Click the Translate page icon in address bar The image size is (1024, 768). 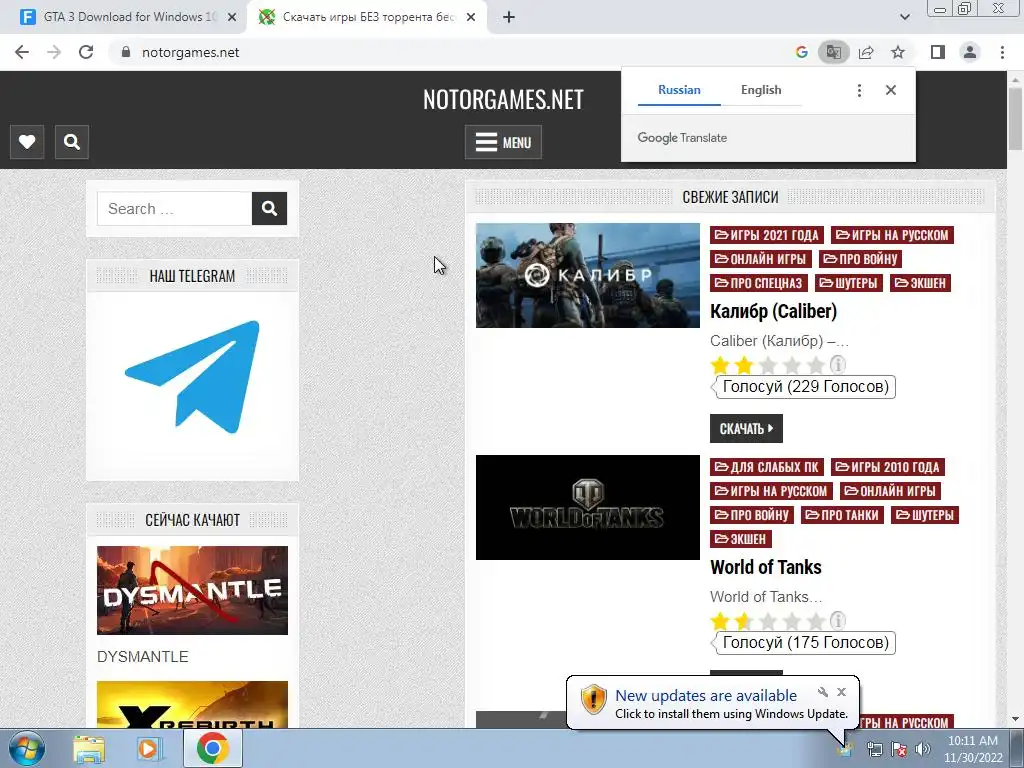tap(833, 52)
